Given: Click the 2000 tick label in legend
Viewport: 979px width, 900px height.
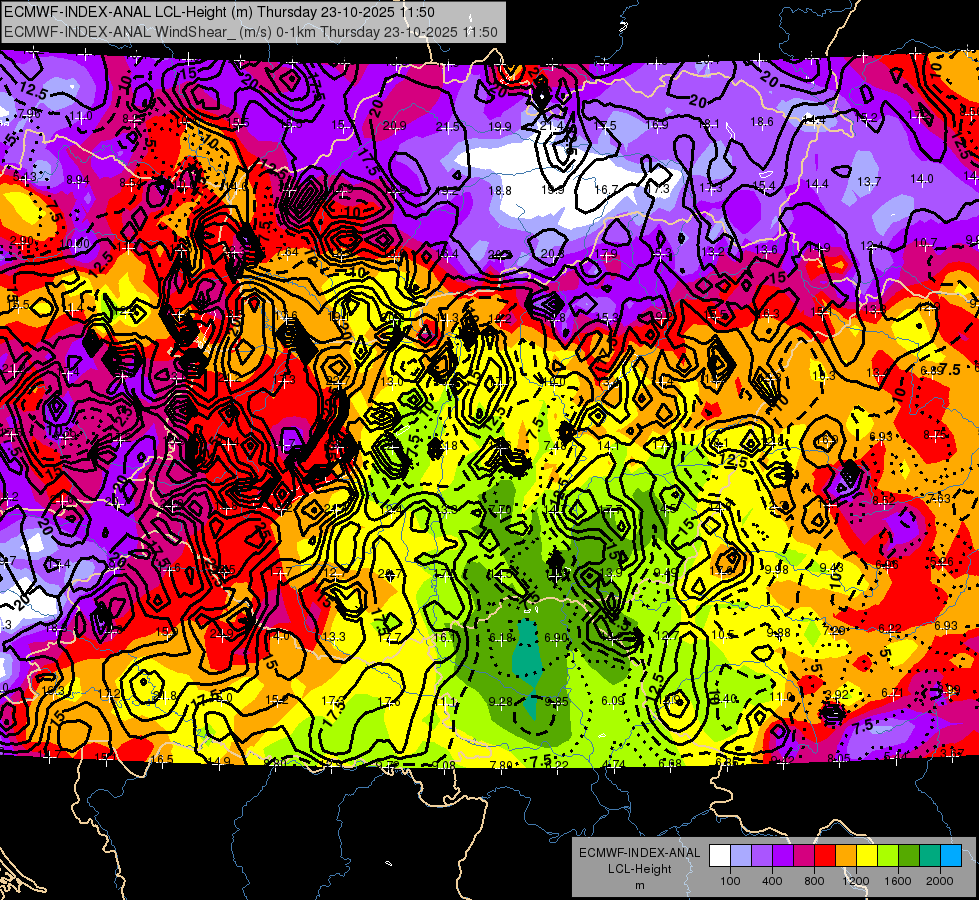Looking at the screenshot, I should (x=940, y=881).
